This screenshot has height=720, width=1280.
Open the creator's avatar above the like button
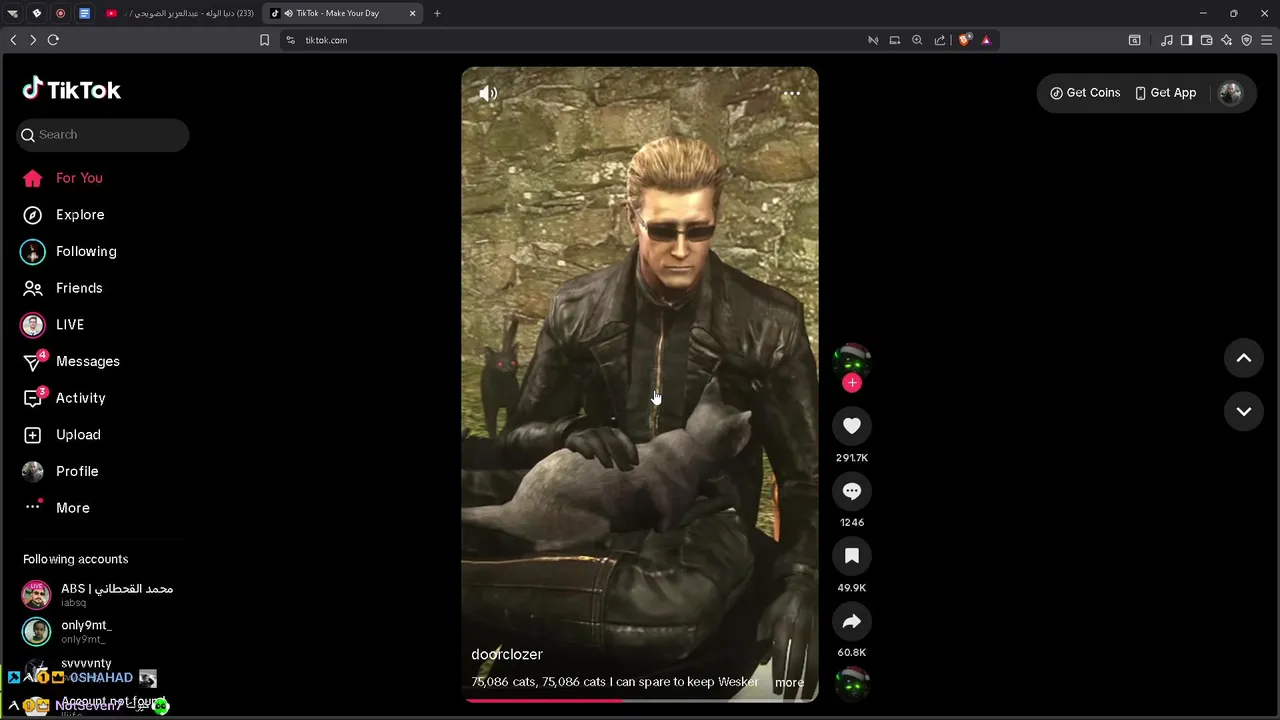[852, 360]
